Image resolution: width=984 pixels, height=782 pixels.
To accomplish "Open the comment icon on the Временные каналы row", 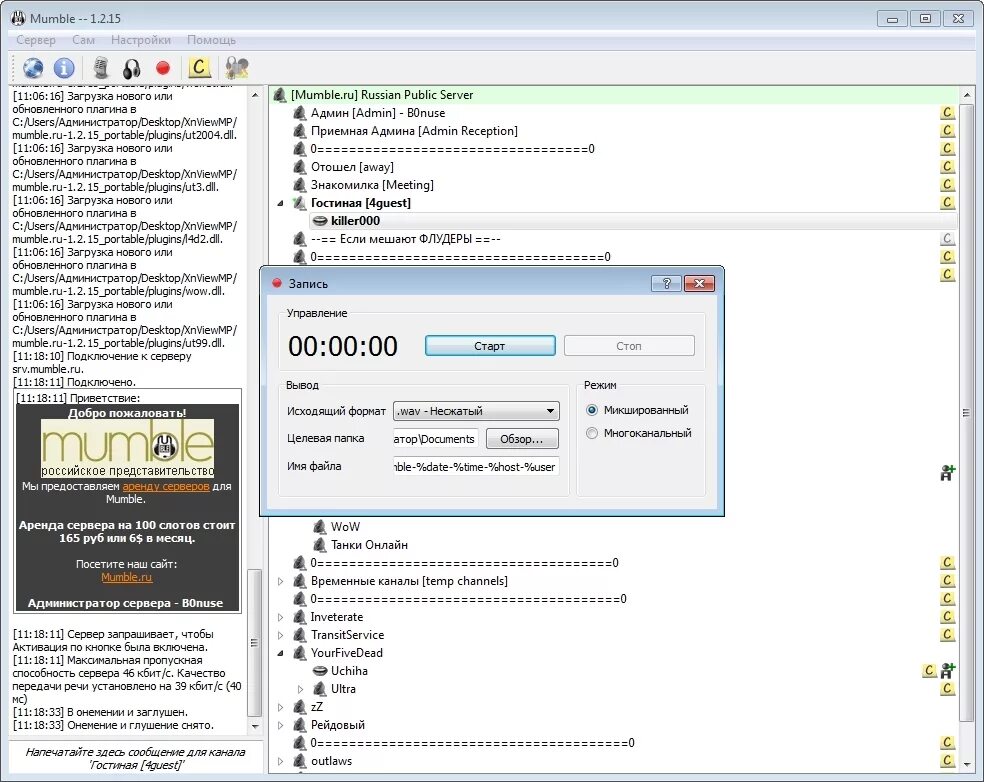I will point(948,581).
